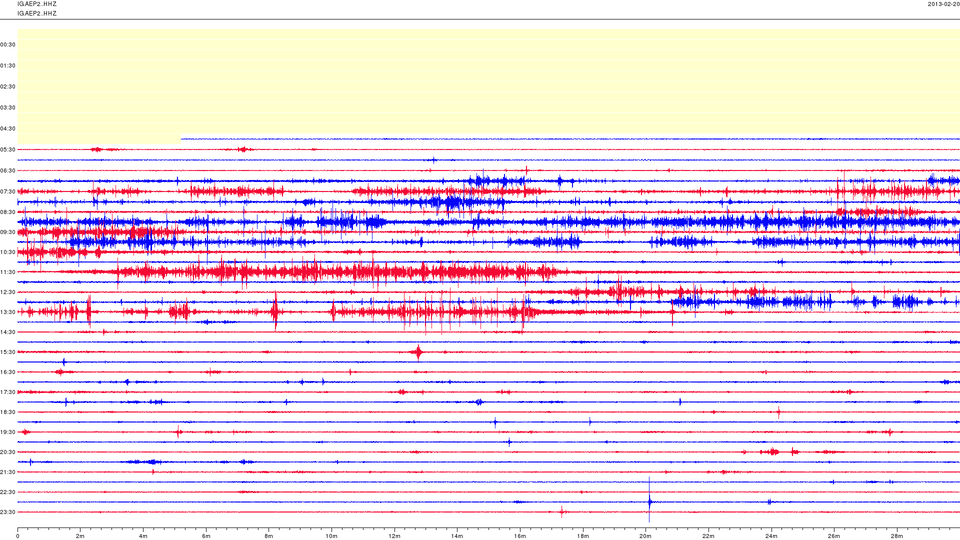Select the 09:30 time label
The image size is (960, 540).
coord(8,233)
